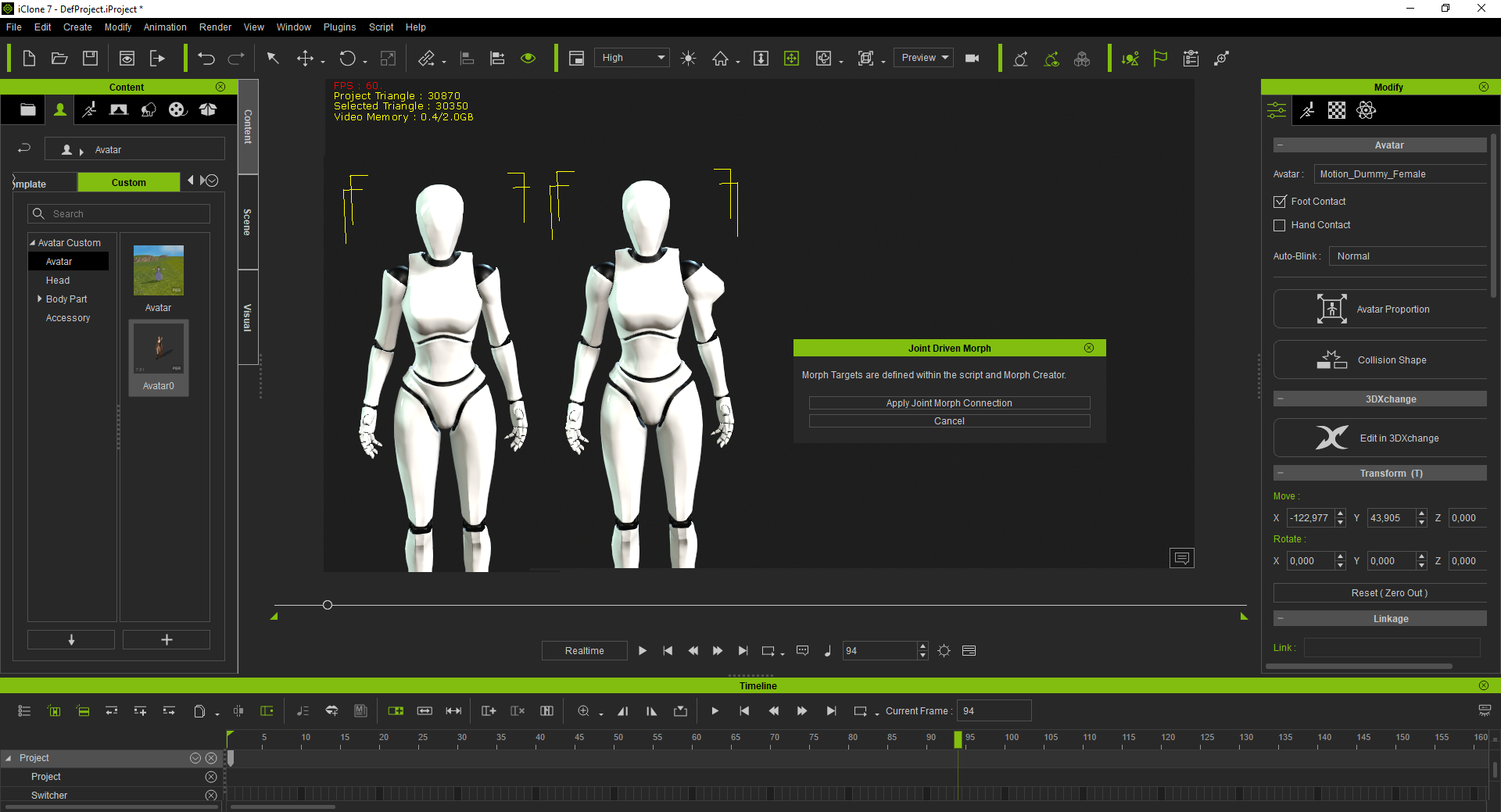Select the Move tool
The image size is (1501, 812).
pos(306,58)
